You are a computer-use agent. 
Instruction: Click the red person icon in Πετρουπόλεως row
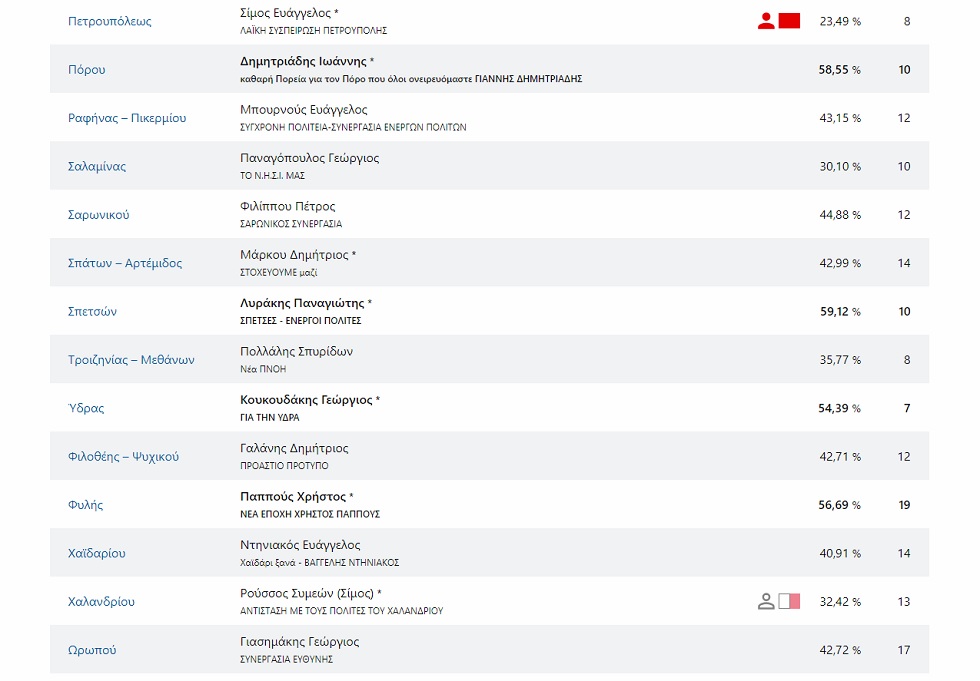point(766,21)
